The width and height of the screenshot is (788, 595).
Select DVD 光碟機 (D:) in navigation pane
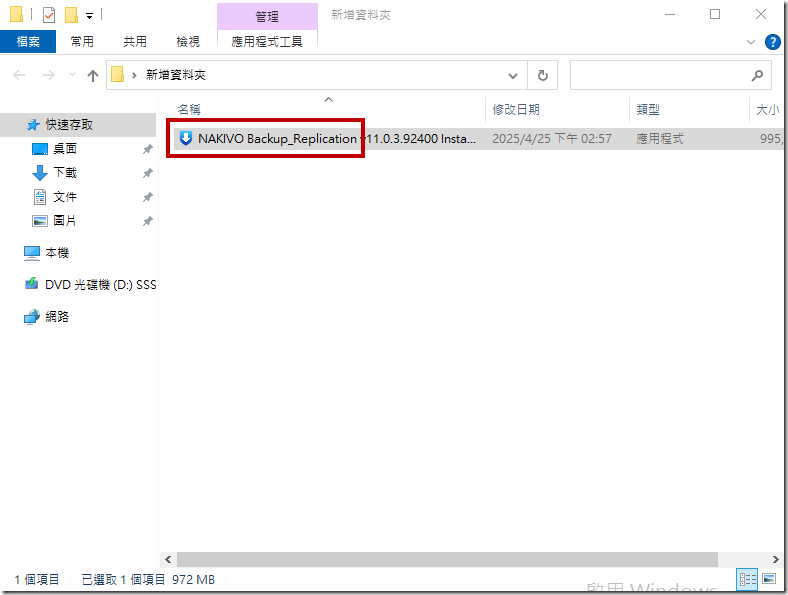(101, 285)
